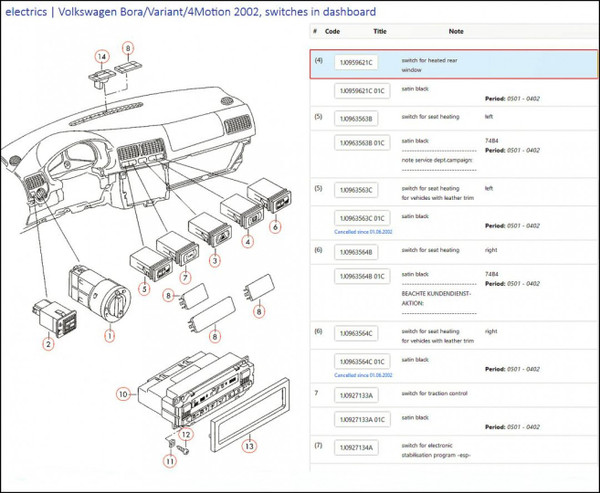Image resolution: width=600 pixels, height=493 pixels.
Task: Select part code 1J0927133A for traction control
Action: [356, 394]
